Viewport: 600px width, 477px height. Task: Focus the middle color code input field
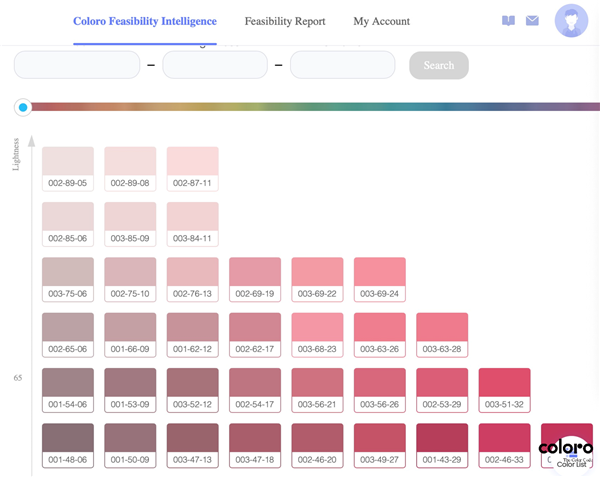click(215, 65)
